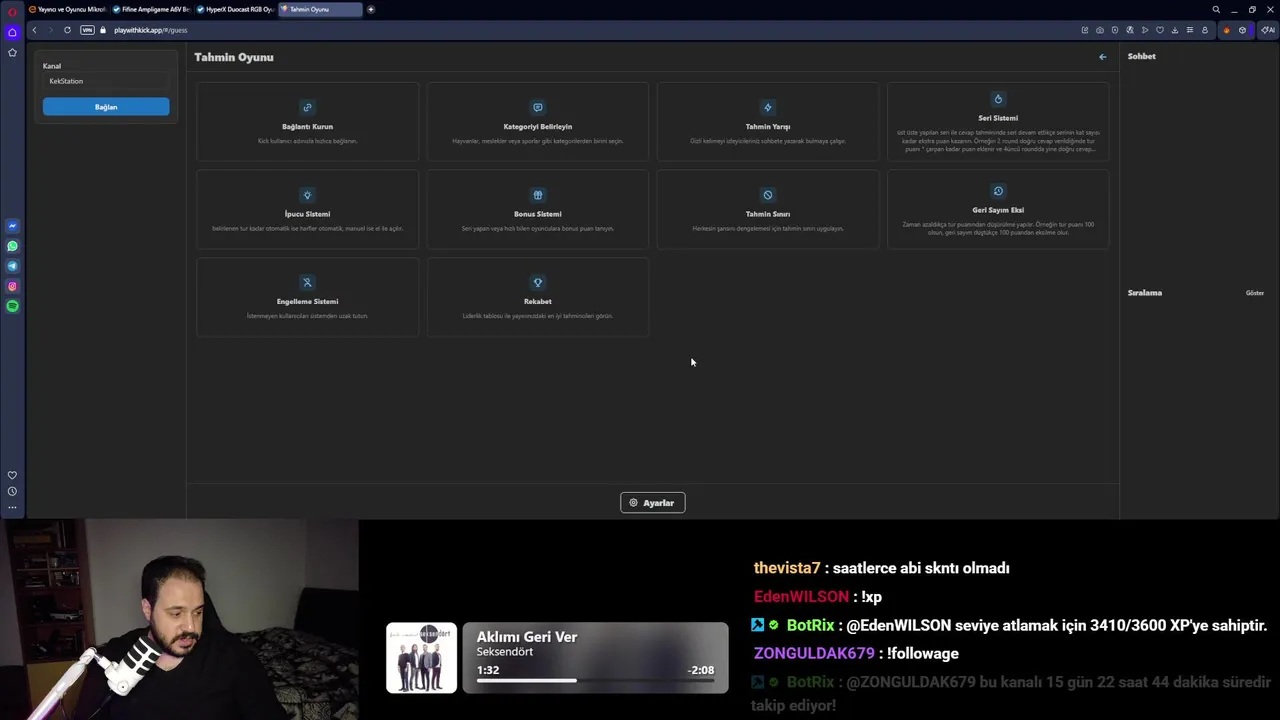This screenshot has width=1280, height=720.
Task: Take a snapshot using edit icon
Action: pyautogui.click(x=1085, y=30)
